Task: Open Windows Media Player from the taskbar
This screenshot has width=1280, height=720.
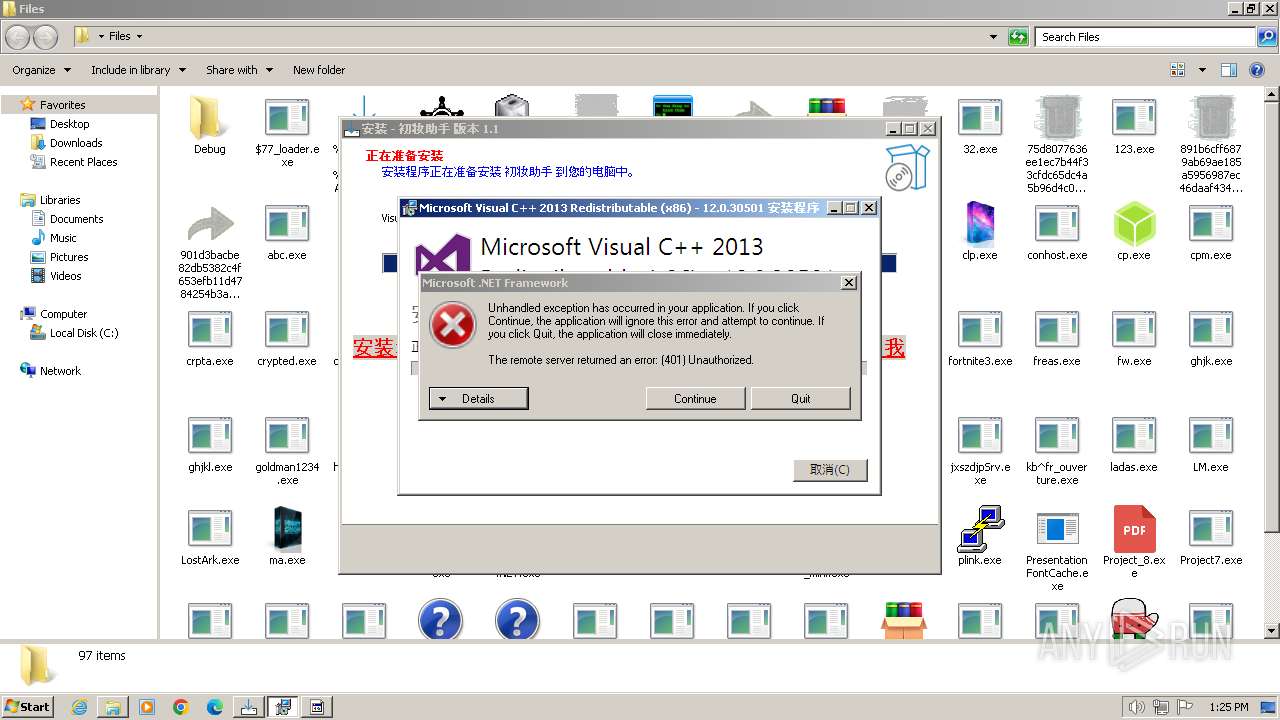Action: pyautogui.click(x=147, y=707)
